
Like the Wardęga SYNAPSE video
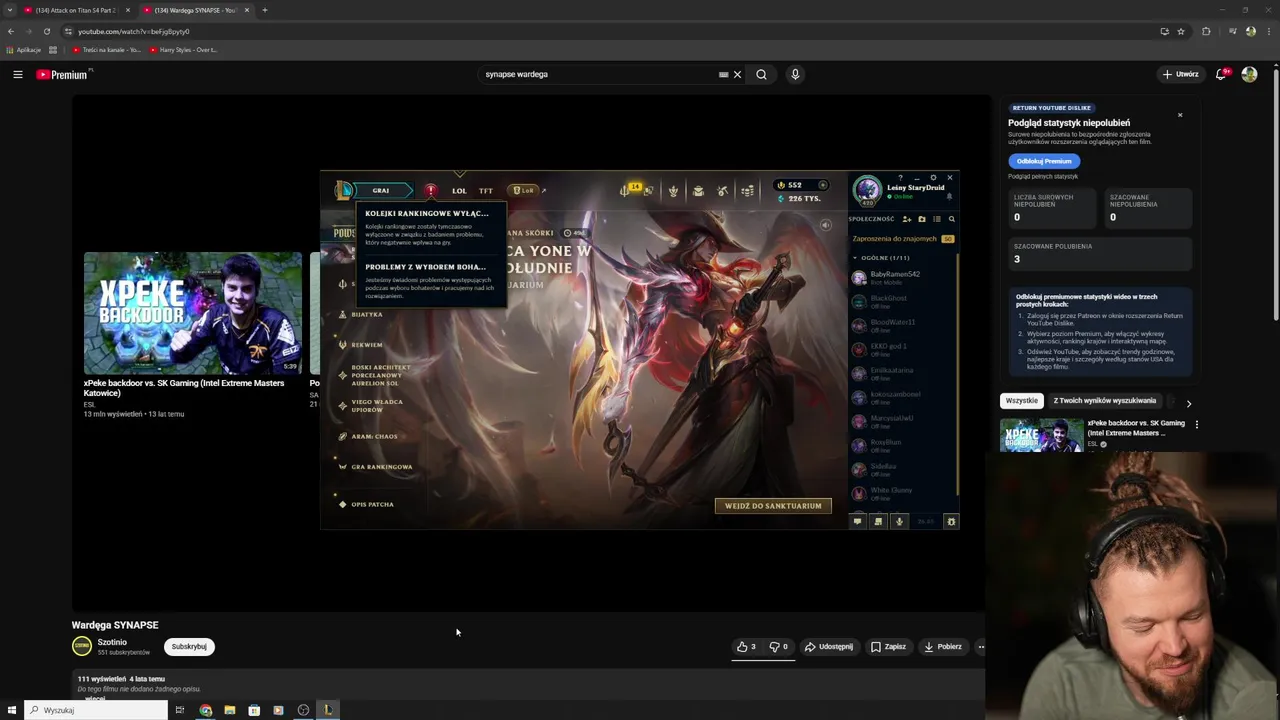[x=747, y=646]
